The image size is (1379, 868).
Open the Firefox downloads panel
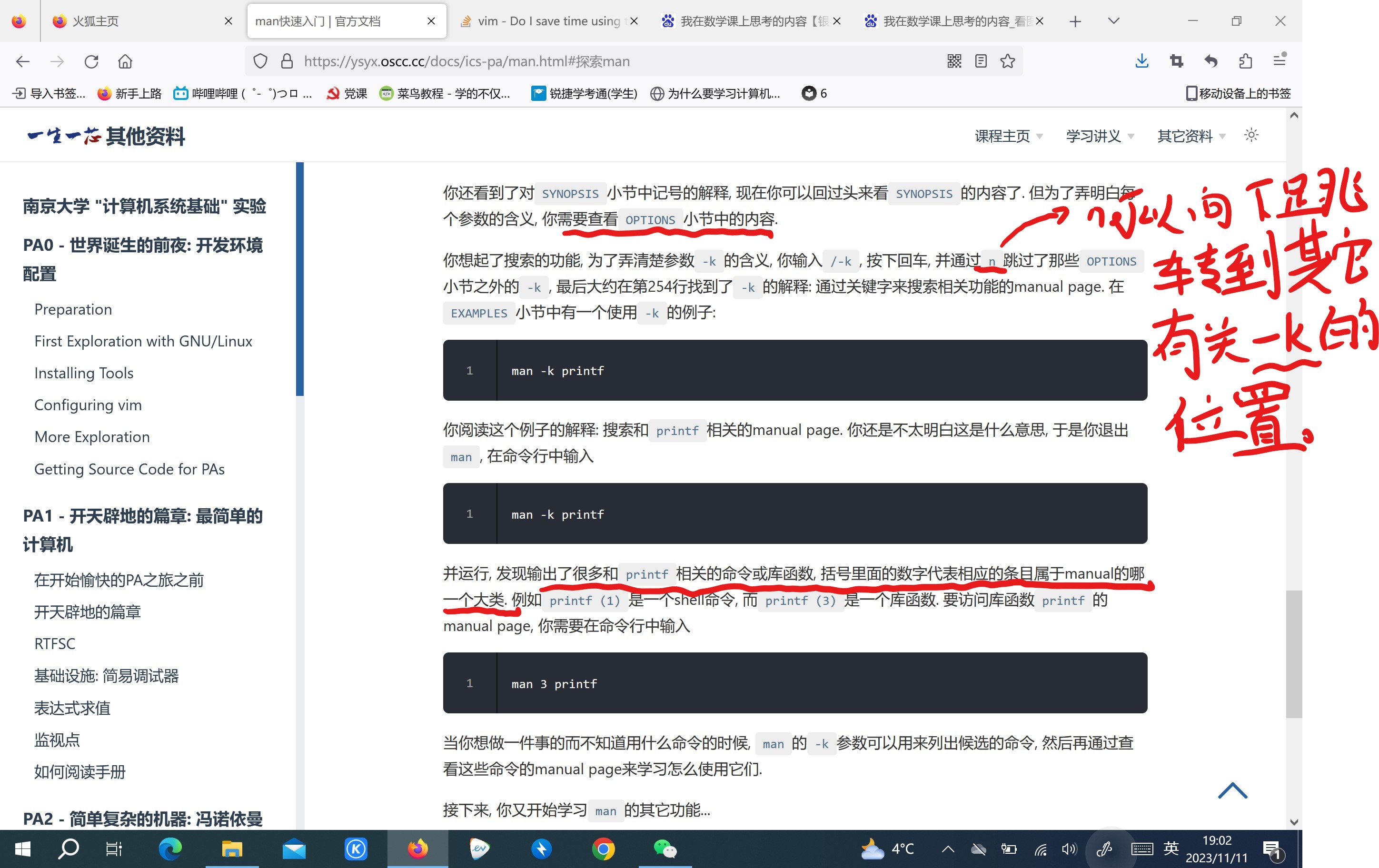[x=1142, y=61]
